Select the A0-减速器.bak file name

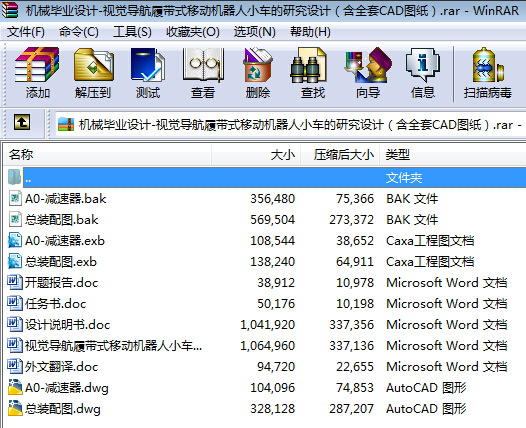pos(66,199)
